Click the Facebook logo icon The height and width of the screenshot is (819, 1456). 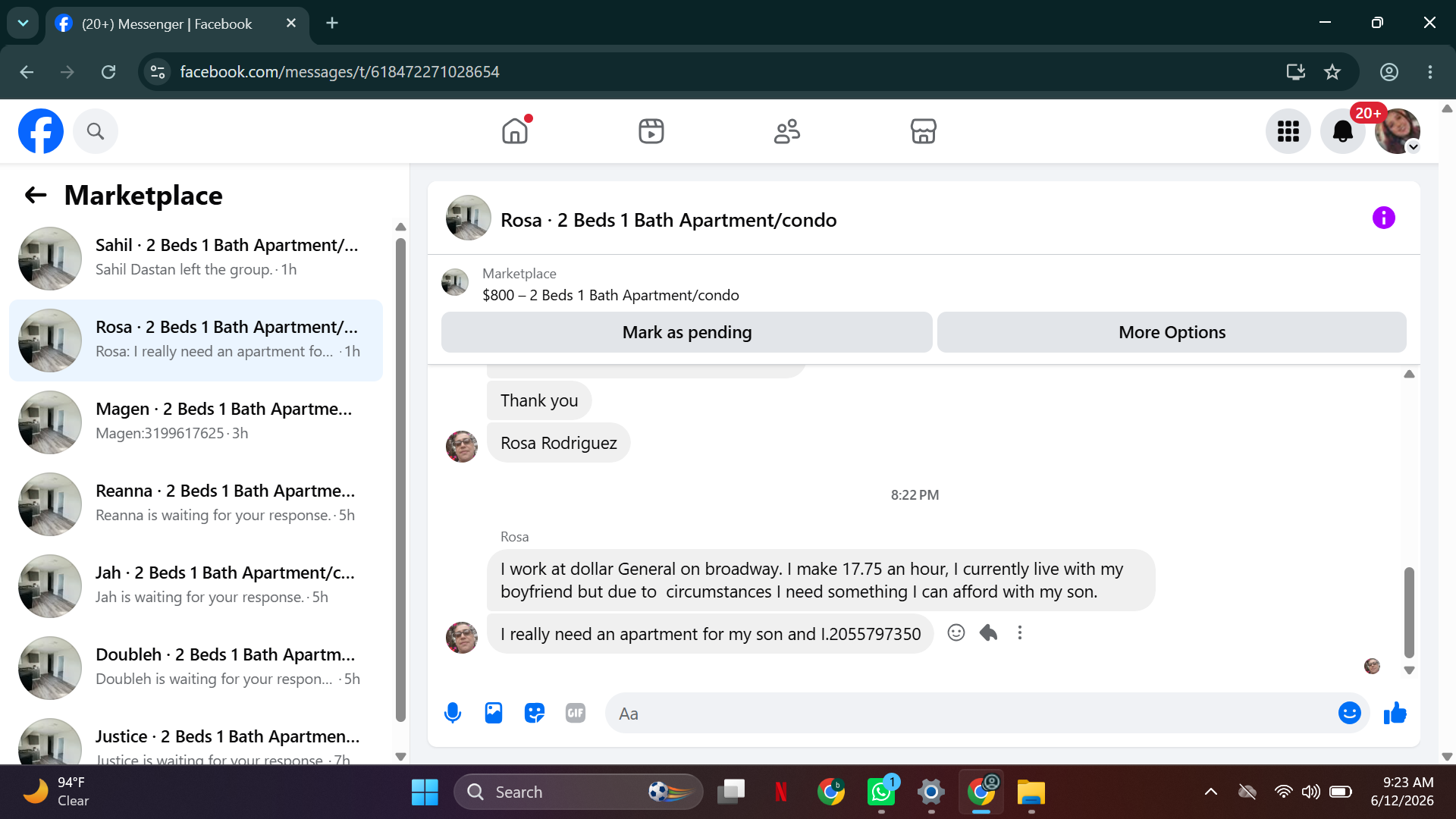click(x=41, y=131)
